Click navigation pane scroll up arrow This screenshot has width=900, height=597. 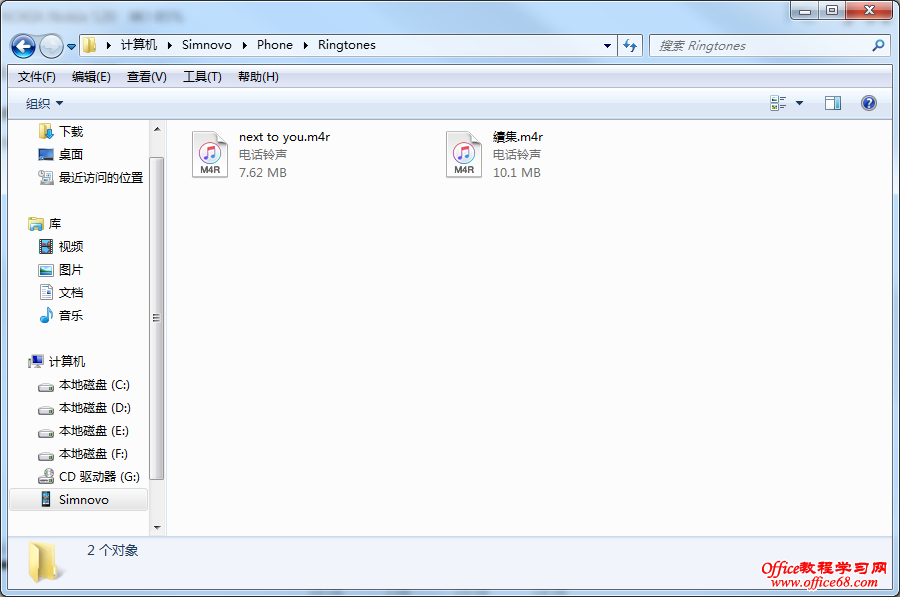pos(157,129)
